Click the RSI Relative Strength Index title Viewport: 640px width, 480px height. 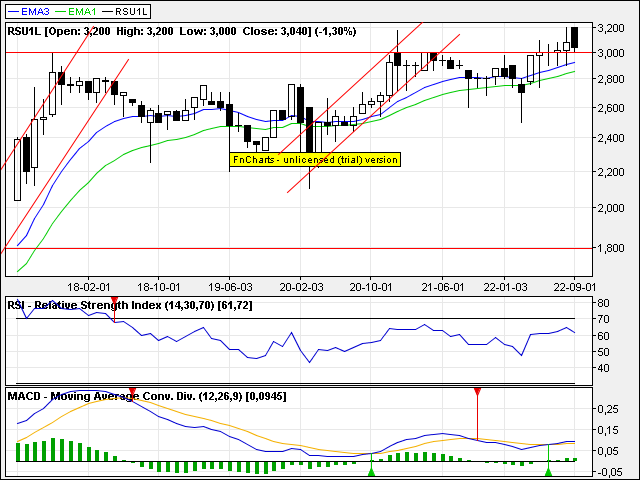[130, 305]
